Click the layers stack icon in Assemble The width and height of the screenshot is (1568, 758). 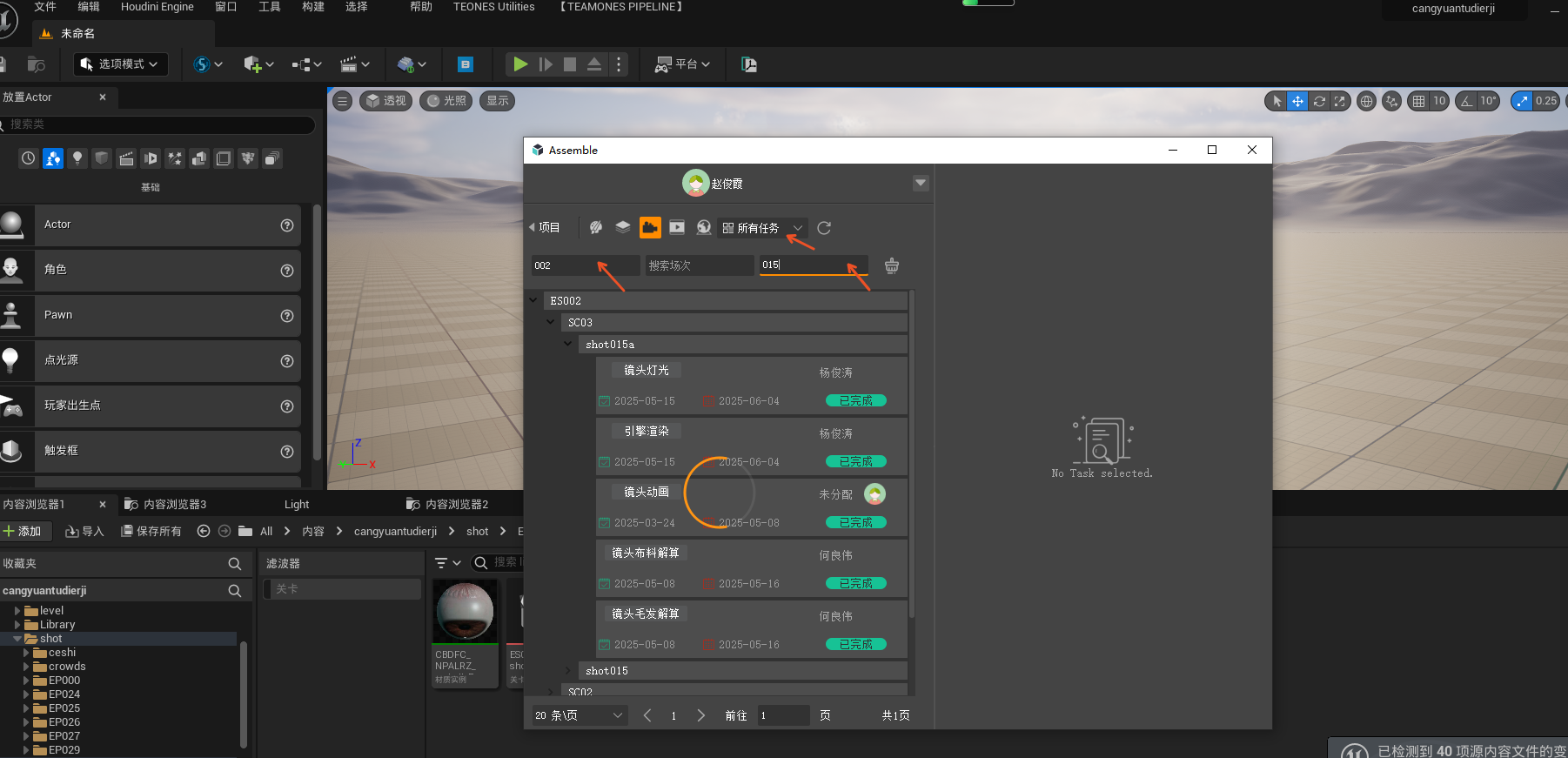[623, 228]
